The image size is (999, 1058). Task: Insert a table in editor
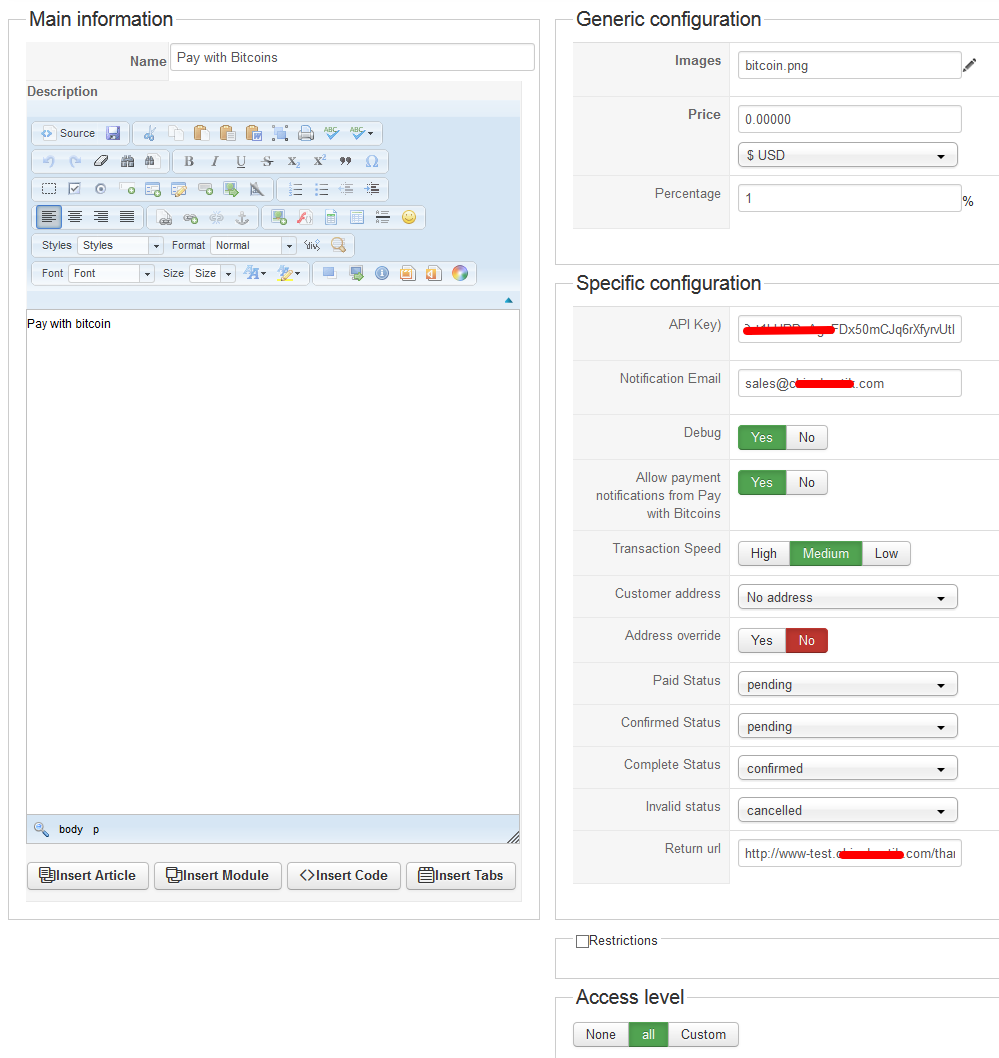pos(357,217)
